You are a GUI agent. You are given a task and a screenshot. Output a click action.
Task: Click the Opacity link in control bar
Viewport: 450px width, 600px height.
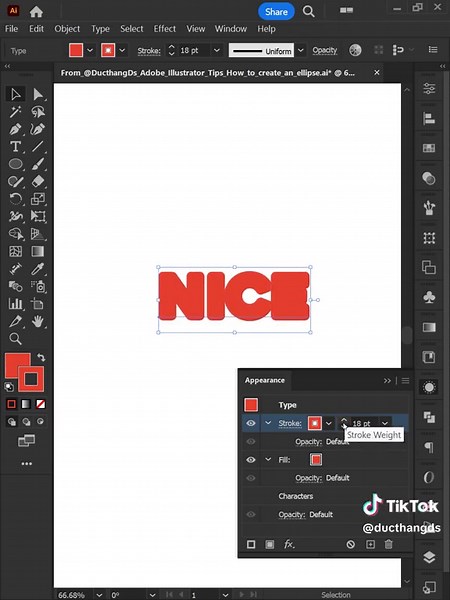(x=324, y=50)
